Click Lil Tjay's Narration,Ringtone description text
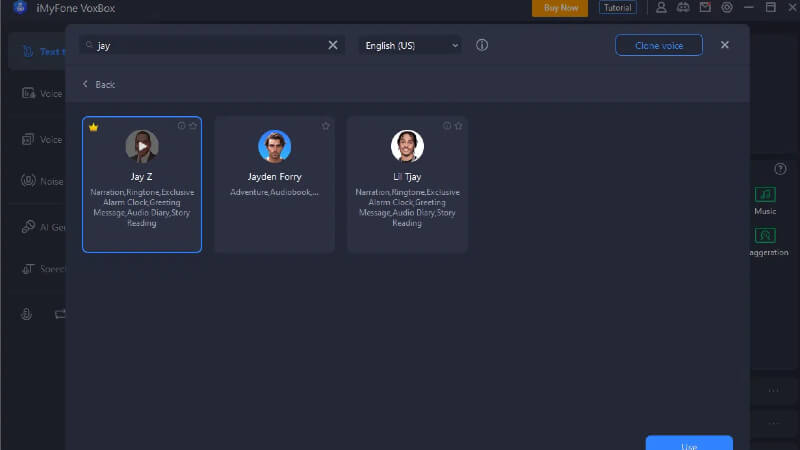This screenshot has width=800, height=450. (x=407, y=208)
